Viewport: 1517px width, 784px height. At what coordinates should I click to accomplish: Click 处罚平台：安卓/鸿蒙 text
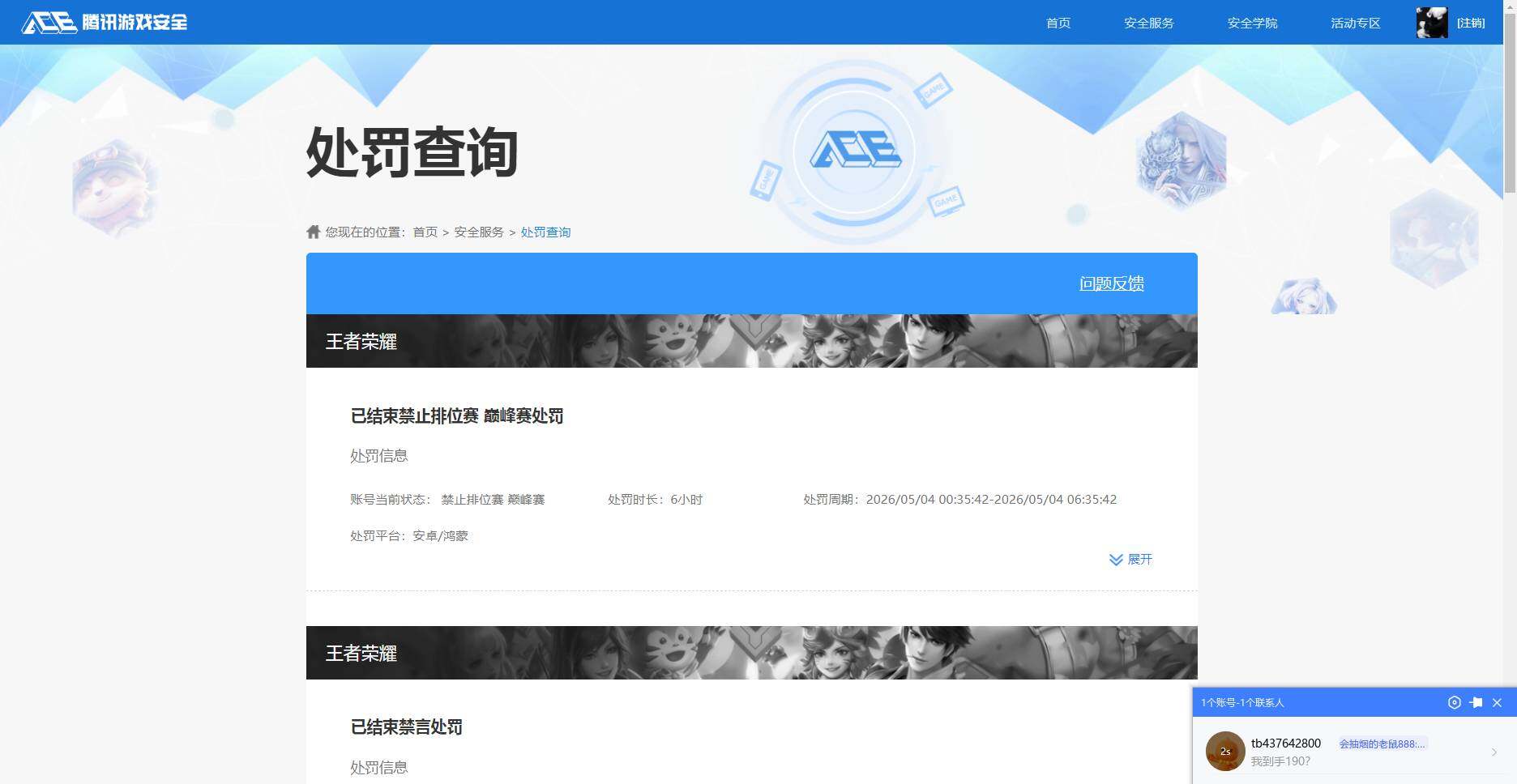click(x=409, y=535)
